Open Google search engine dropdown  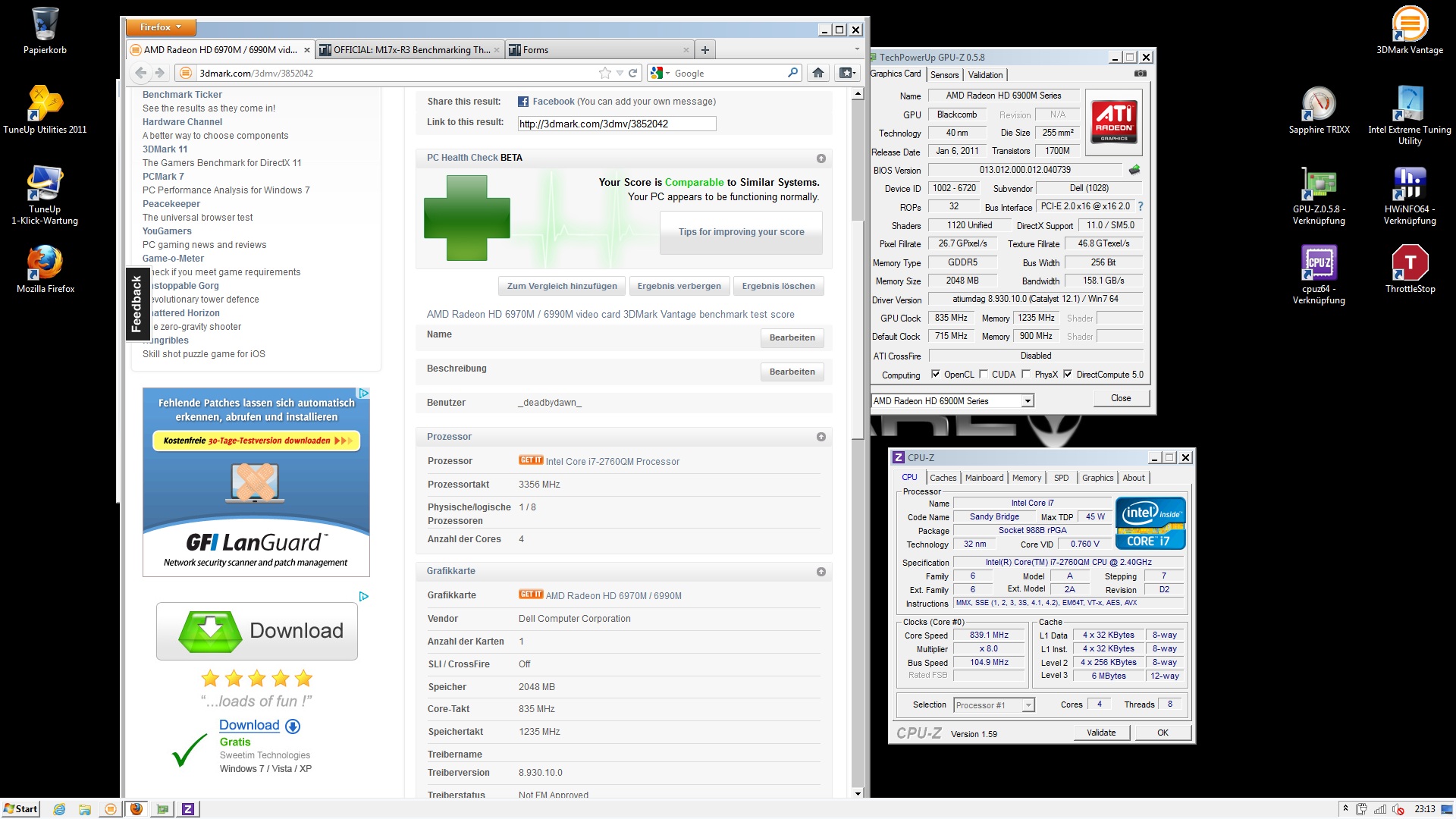(x=660, y=73)
